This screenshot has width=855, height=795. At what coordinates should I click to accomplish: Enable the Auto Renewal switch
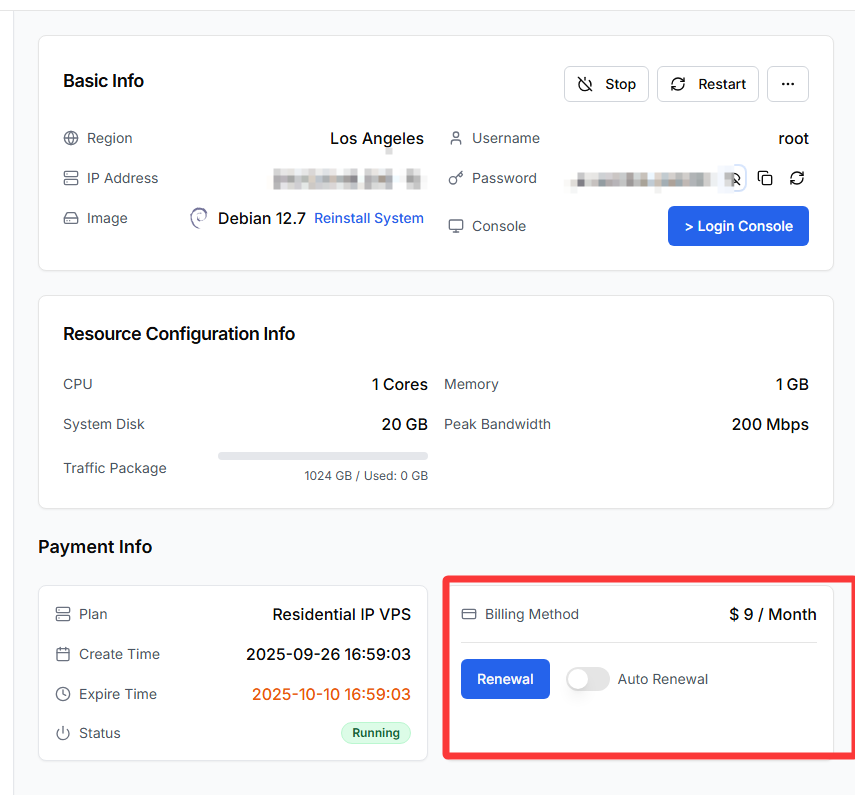pos(587,679)
